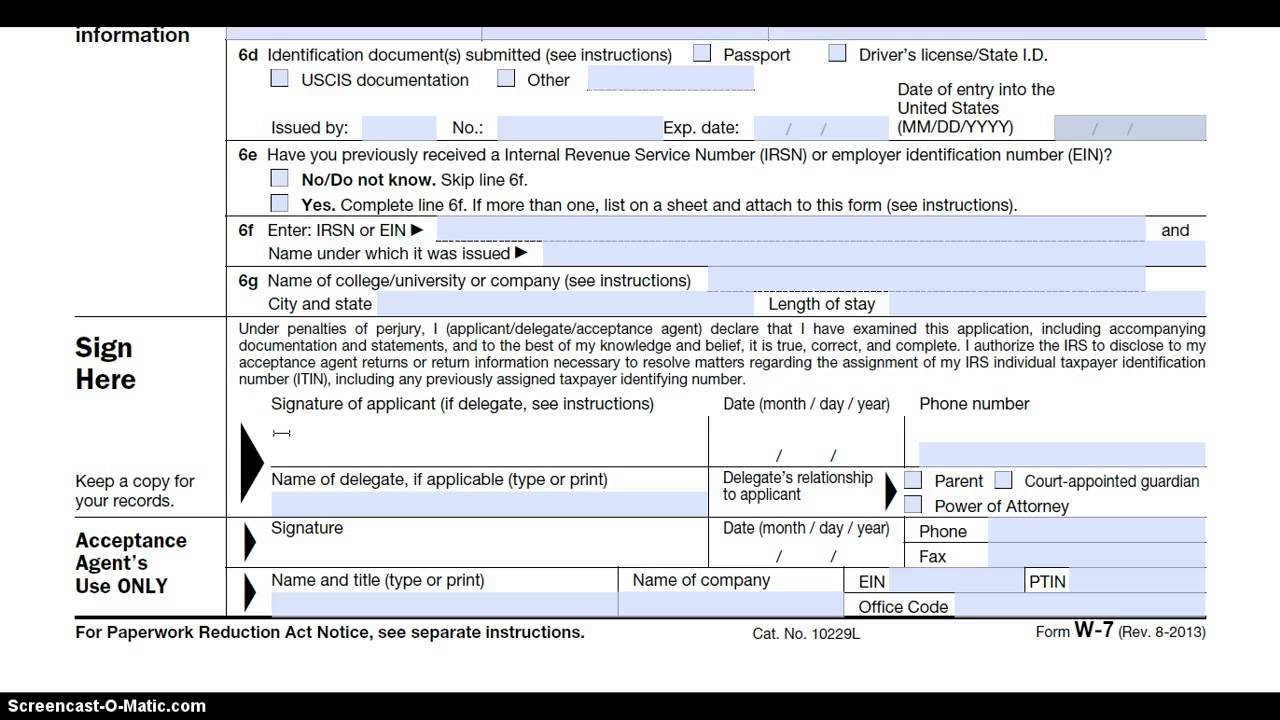The height and width of the screenshot is (720, 1280).
Task: Mark the Parent relationship checkbox
Action: tap(913, 480)
